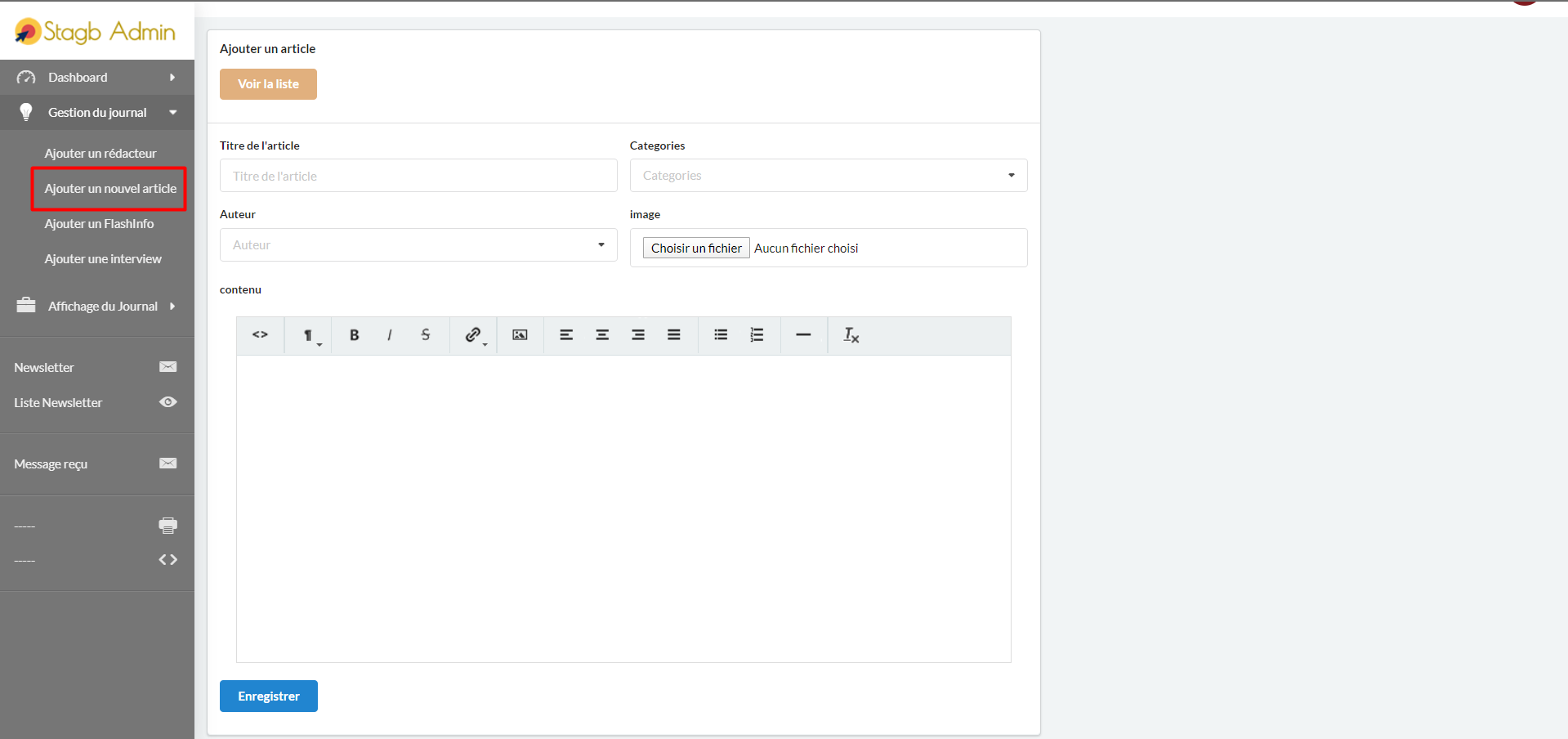Viewport: 1568px width, 739px height.
Task: Clear text formatting in the editor
Action: click(851, 335)
